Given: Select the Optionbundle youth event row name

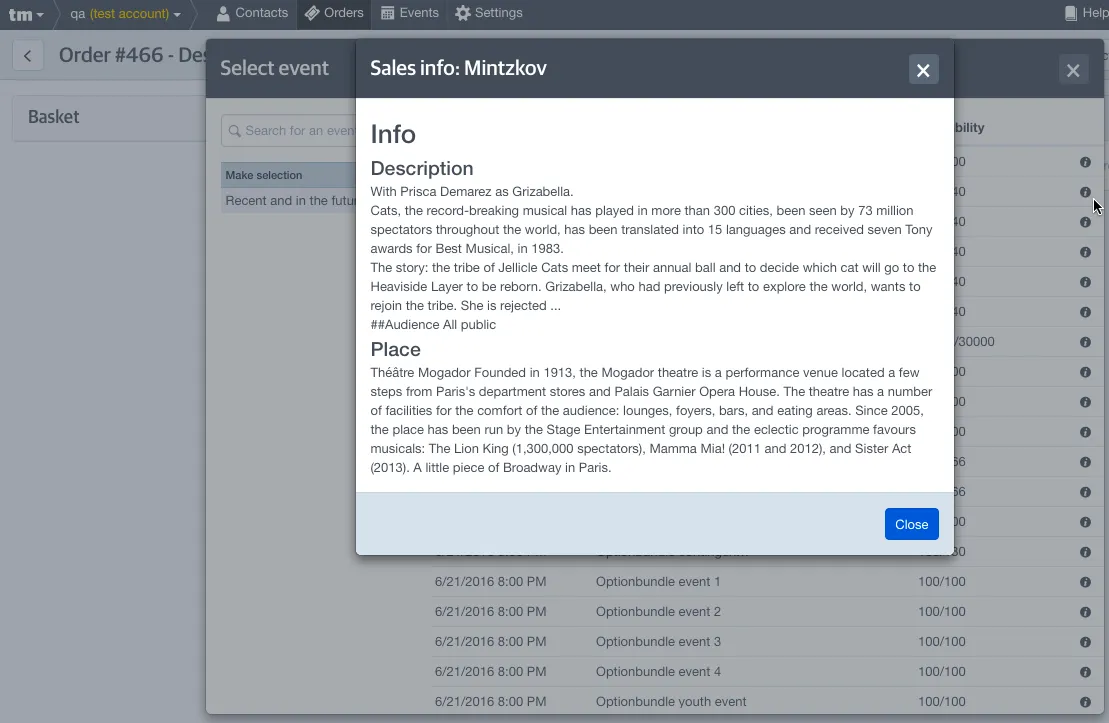Looking at the screenshot, I should pyautogui.click(x=670, y=702).
